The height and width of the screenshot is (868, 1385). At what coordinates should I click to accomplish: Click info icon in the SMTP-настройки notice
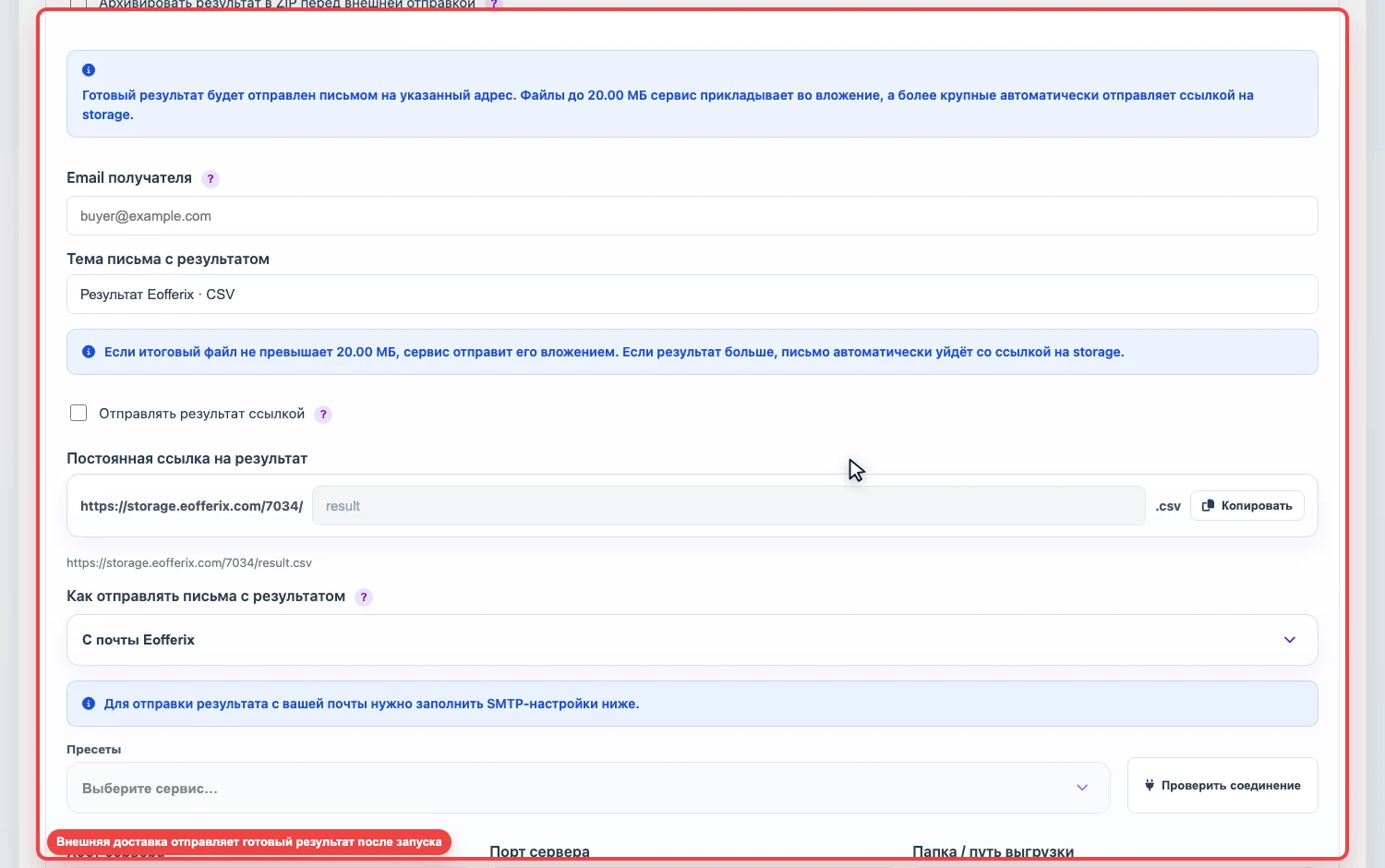pos(89,704)
